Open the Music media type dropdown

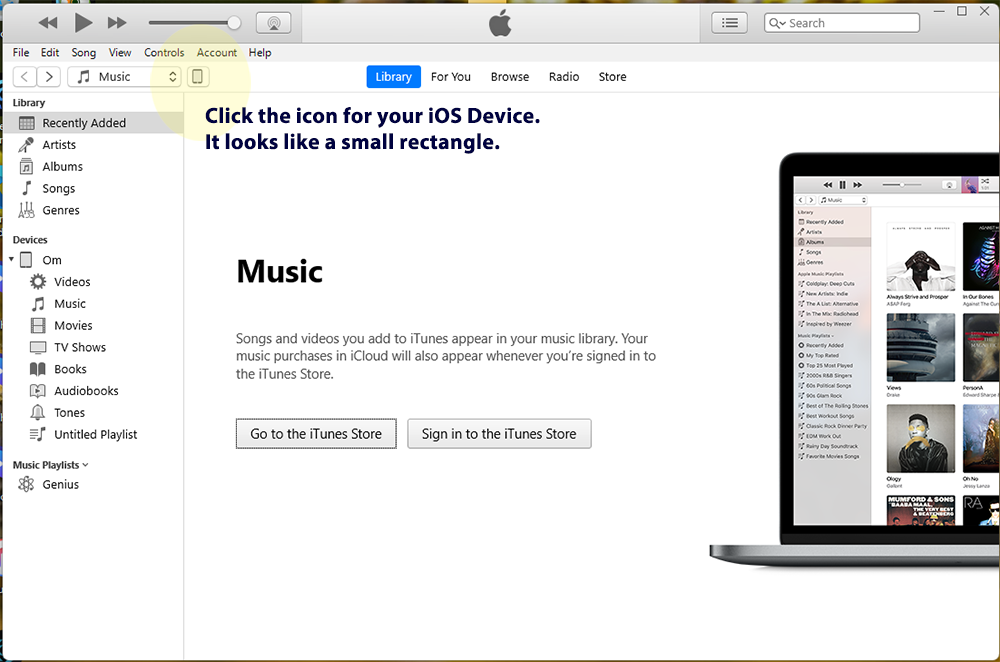[124, 77]
